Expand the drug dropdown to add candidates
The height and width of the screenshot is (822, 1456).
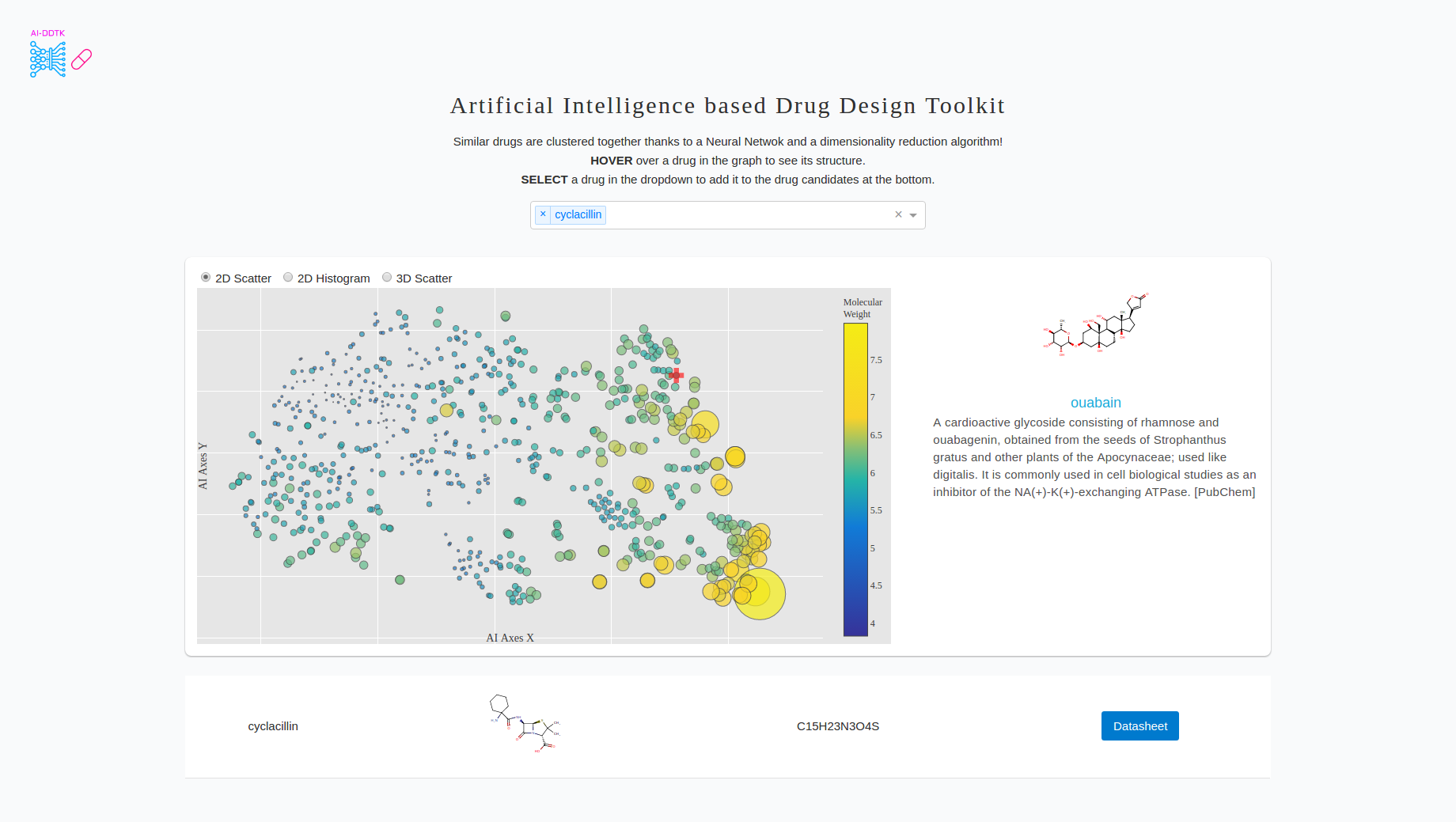[913, 215]
